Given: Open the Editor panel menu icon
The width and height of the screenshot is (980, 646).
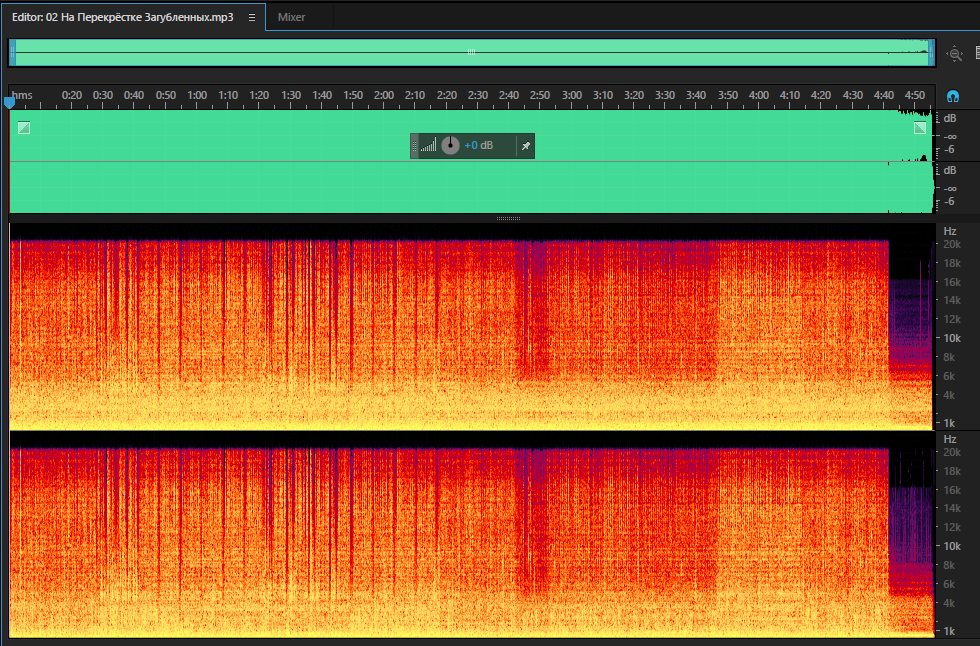Looking at the screenshot, I should (x=252, y=17).
